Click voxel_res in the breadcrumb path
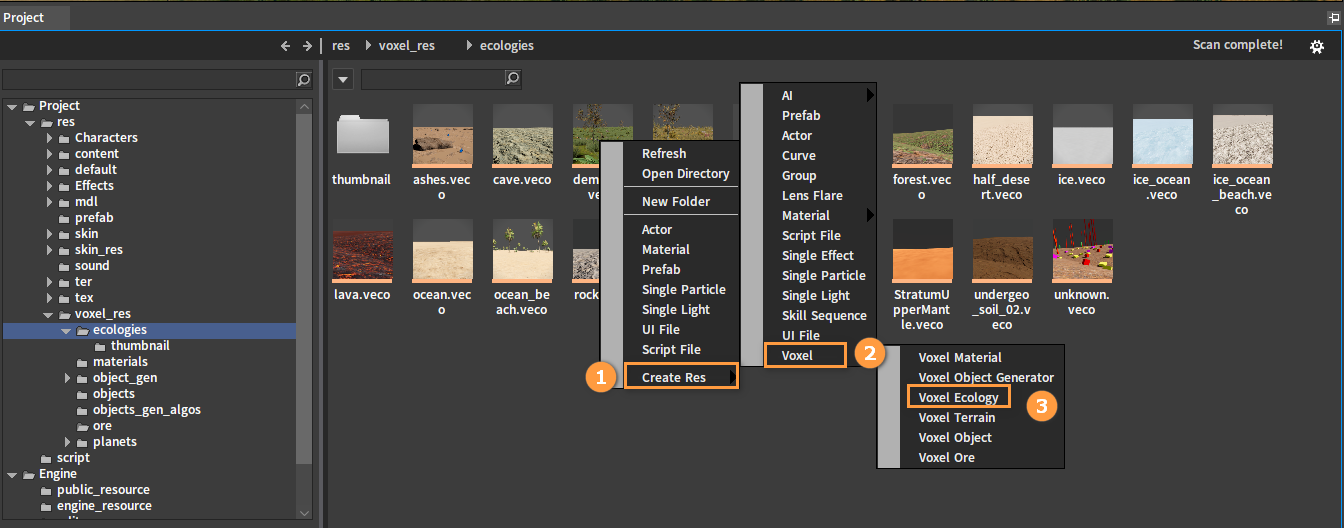The width and height of the screenshot is (1344, 528). [x=406, y=46]
